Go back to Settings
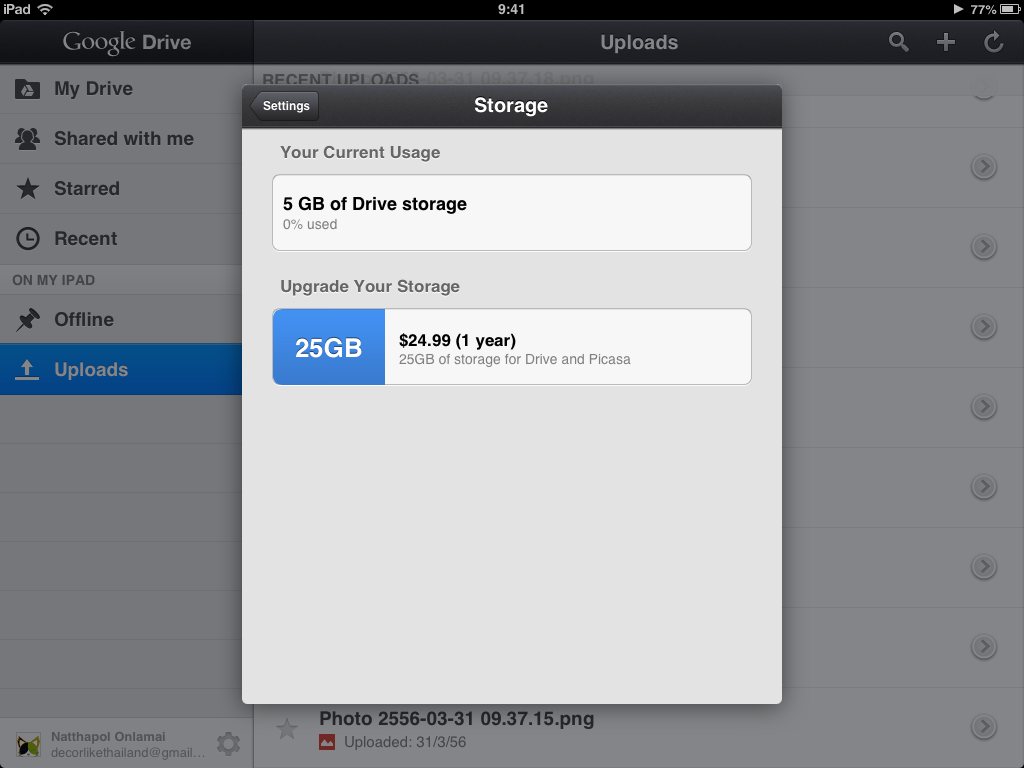 [285, 106]
